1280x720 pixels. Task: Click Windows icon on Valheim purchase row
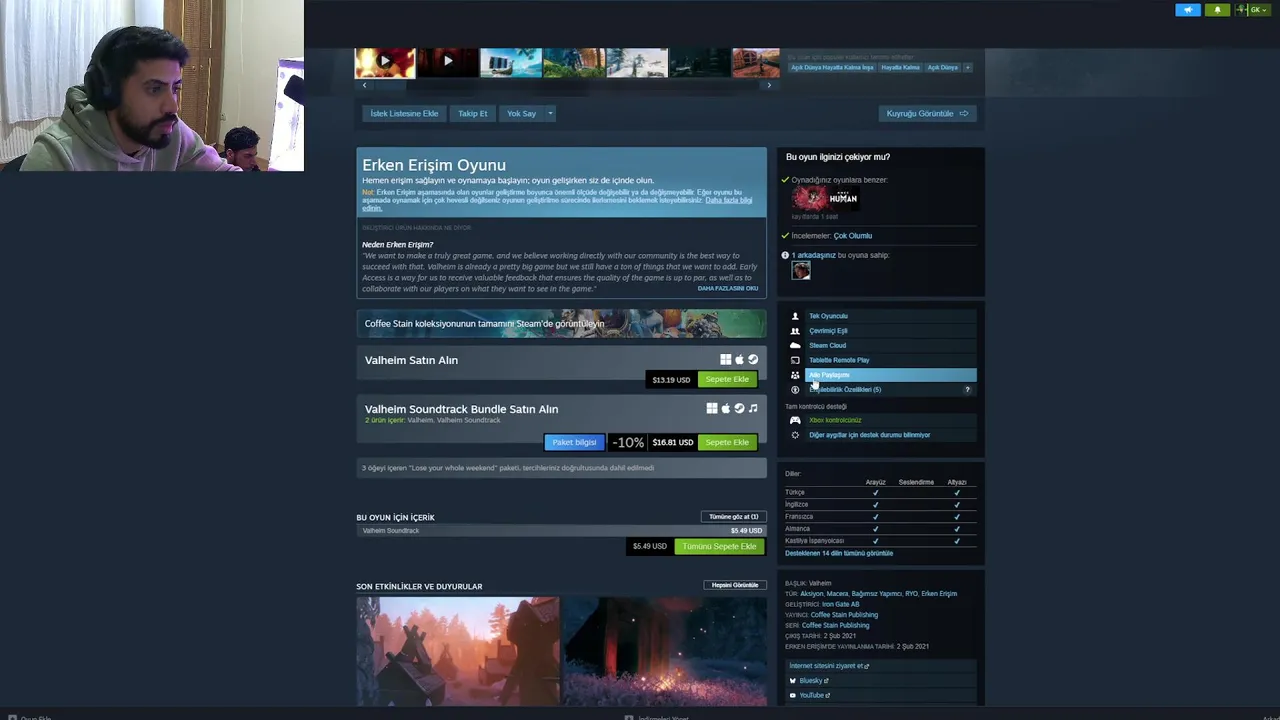tap(726, 360)
